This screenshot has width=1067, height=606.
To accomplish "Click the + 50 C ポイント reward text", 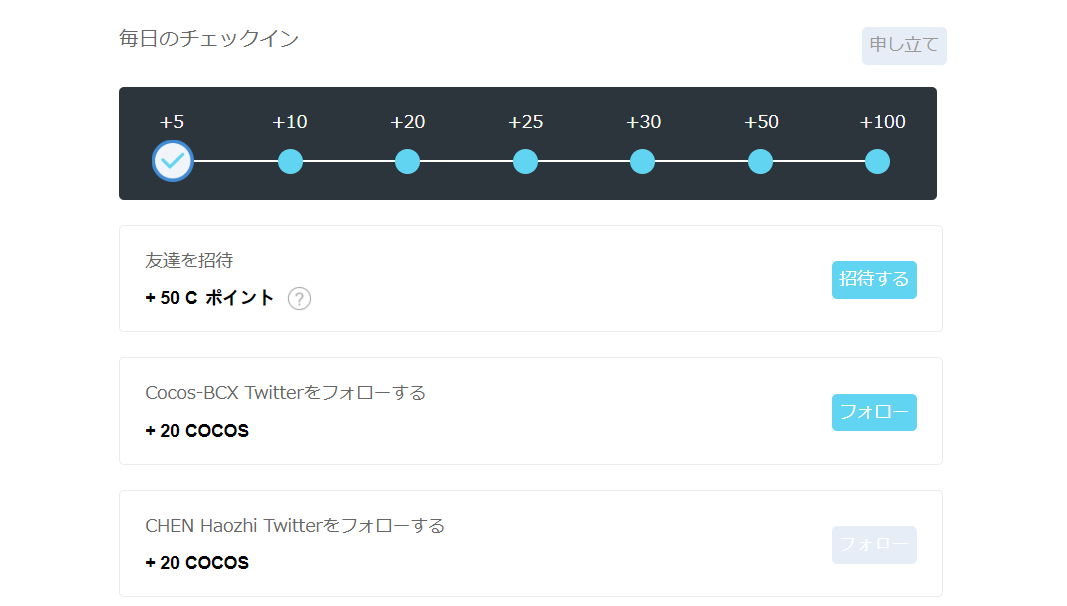I will point(210,298).
